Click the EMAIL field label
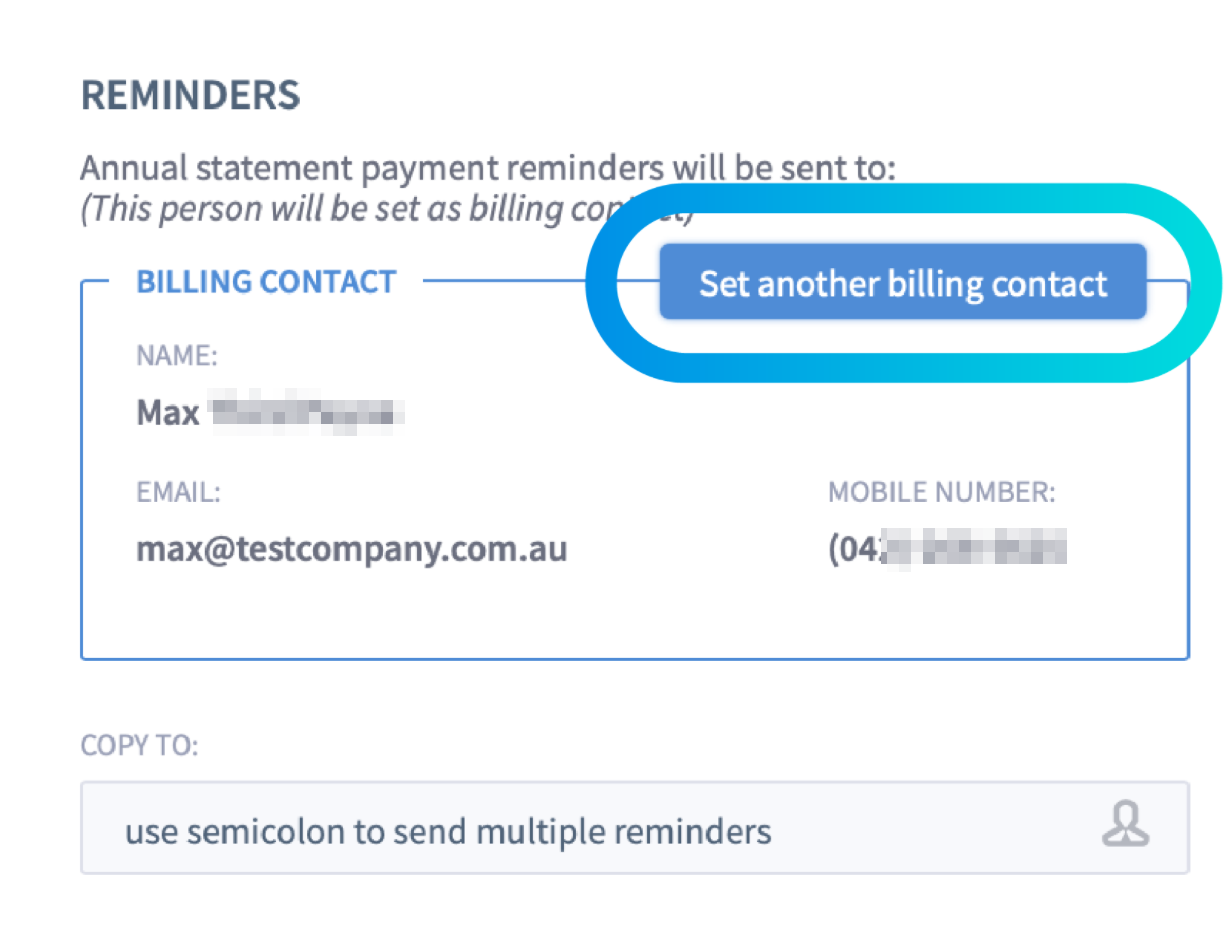This screenshot has width=1229, height=948. point(178,492)
